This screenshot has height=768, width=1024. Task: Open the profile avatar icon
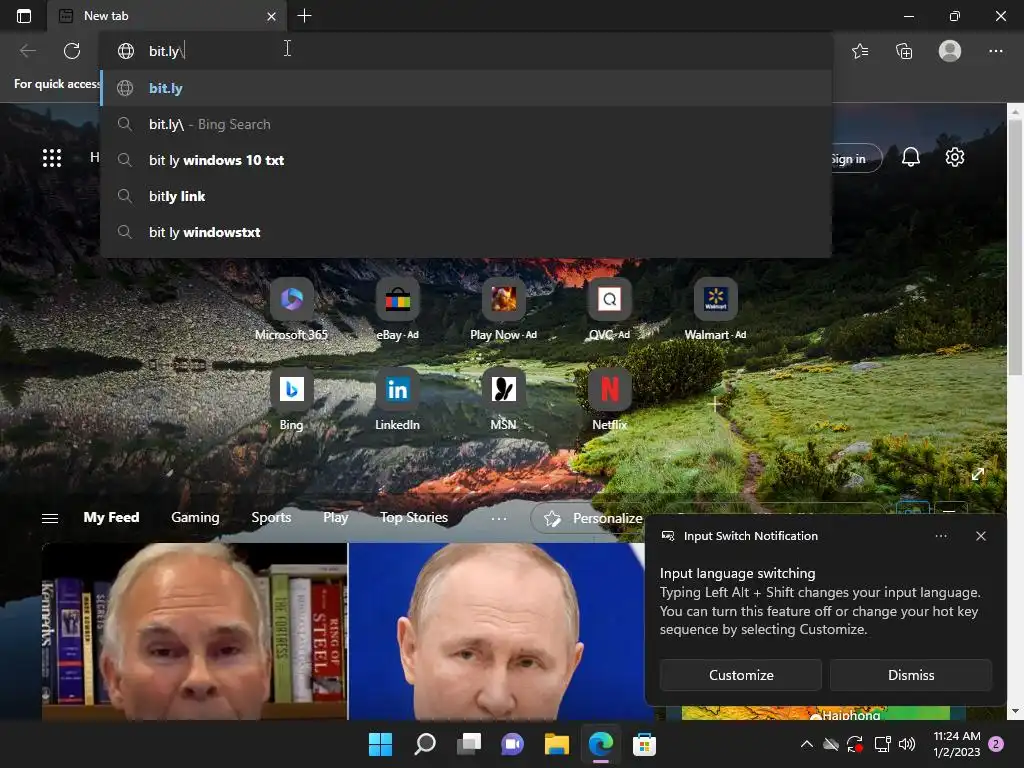tap(950, 51)
